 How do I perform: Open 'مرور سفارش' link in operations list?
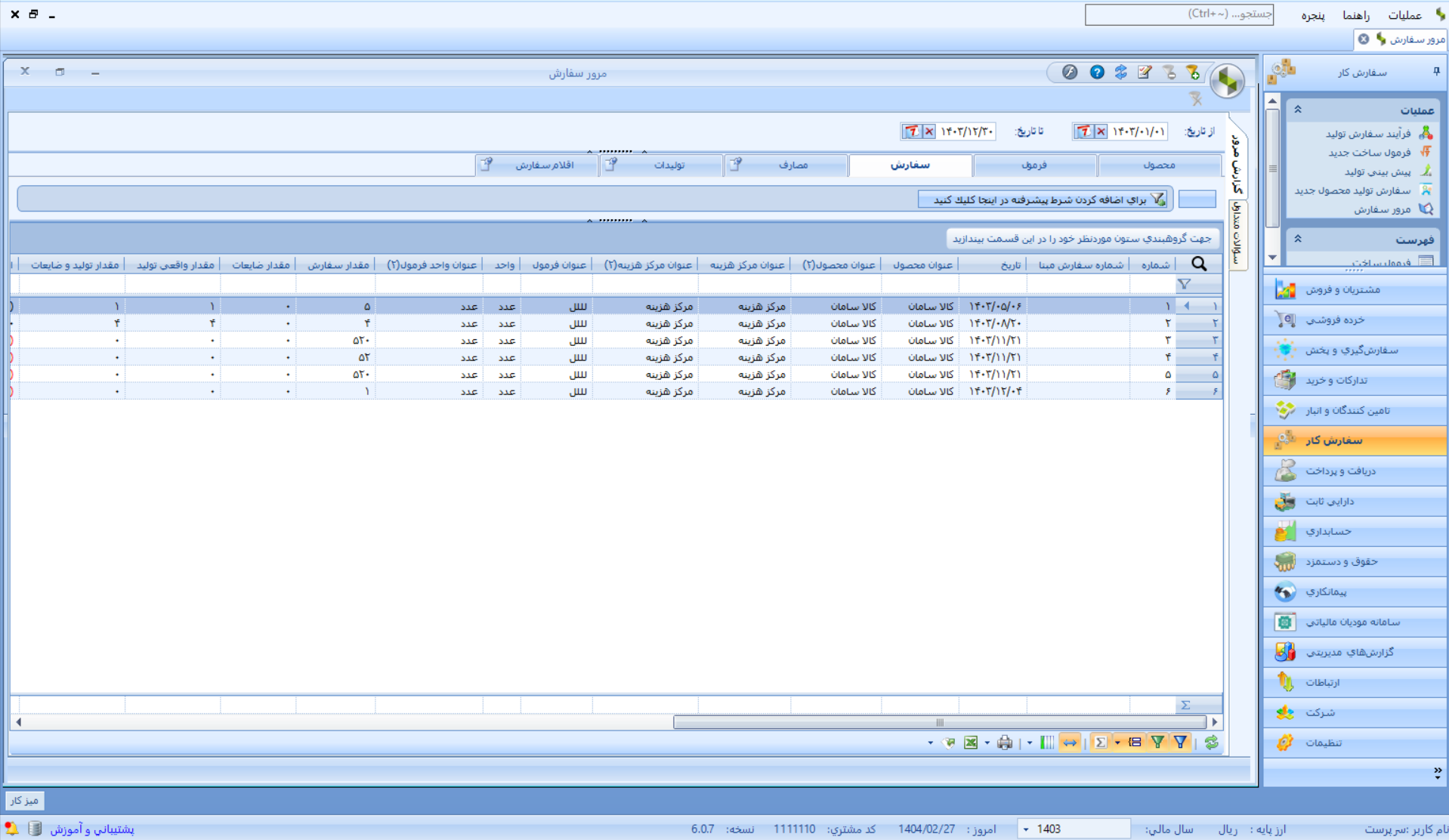pyautogui.click(x=1382, y=209)
